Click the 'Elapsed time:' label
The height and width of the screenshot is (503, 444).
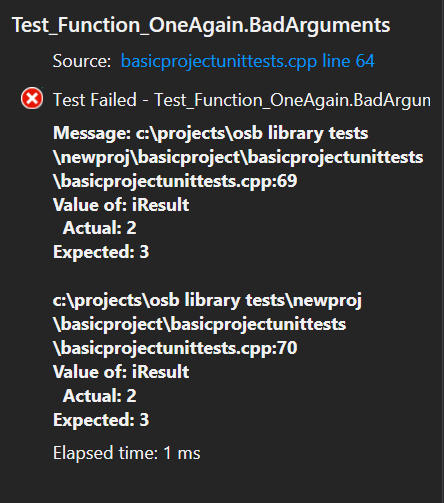click(x=105, y=453)
